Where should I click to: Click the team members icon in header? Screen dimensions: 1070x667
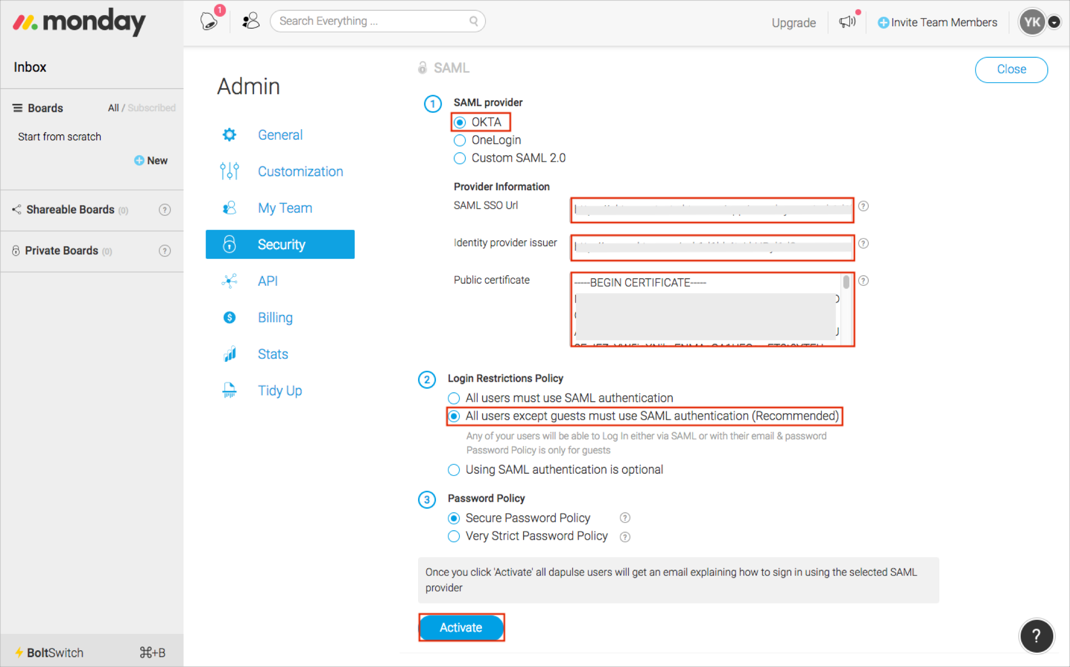(x=251, y=21)
